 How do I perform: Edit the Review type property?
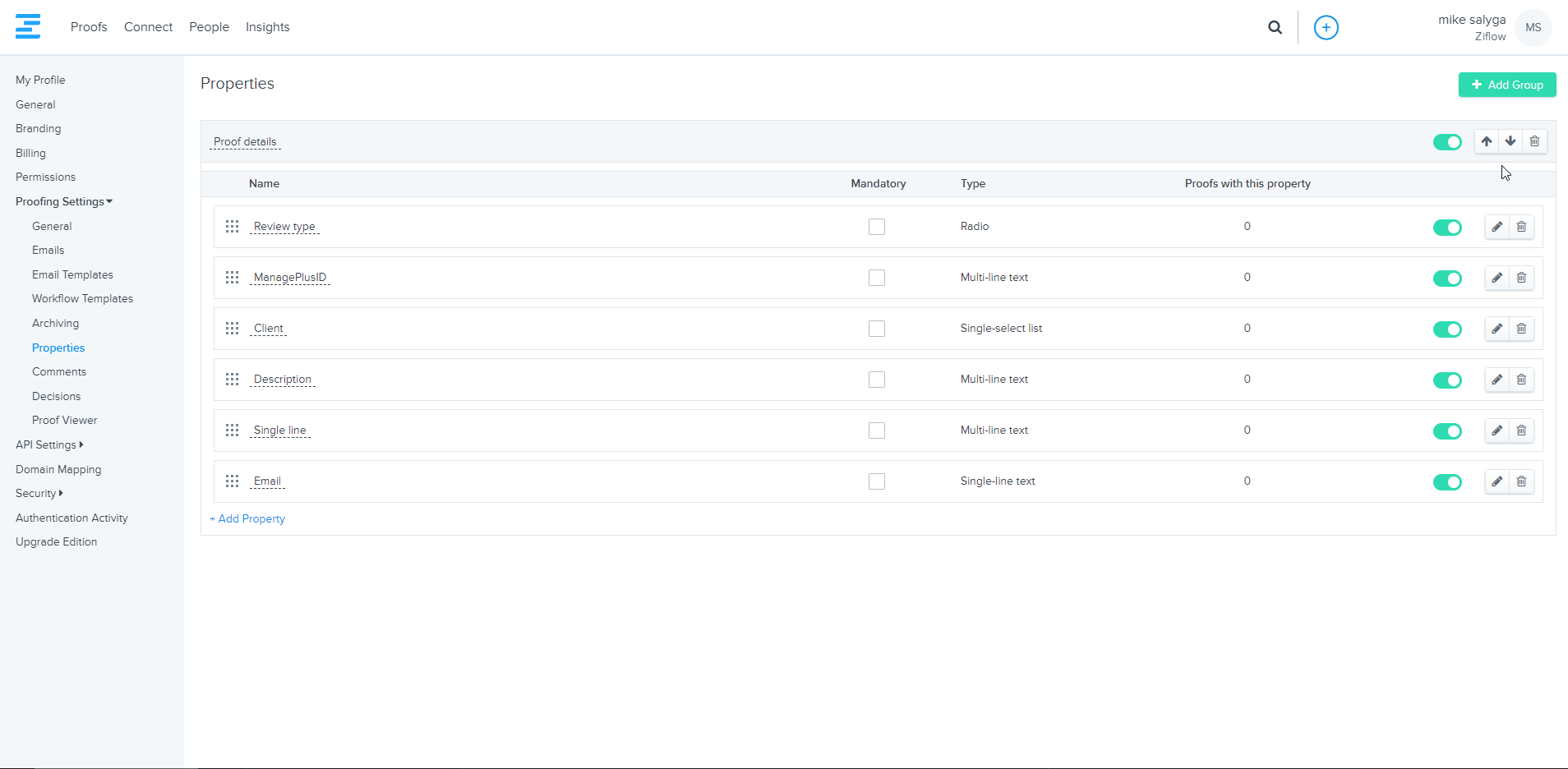[x=1497, y=227]
